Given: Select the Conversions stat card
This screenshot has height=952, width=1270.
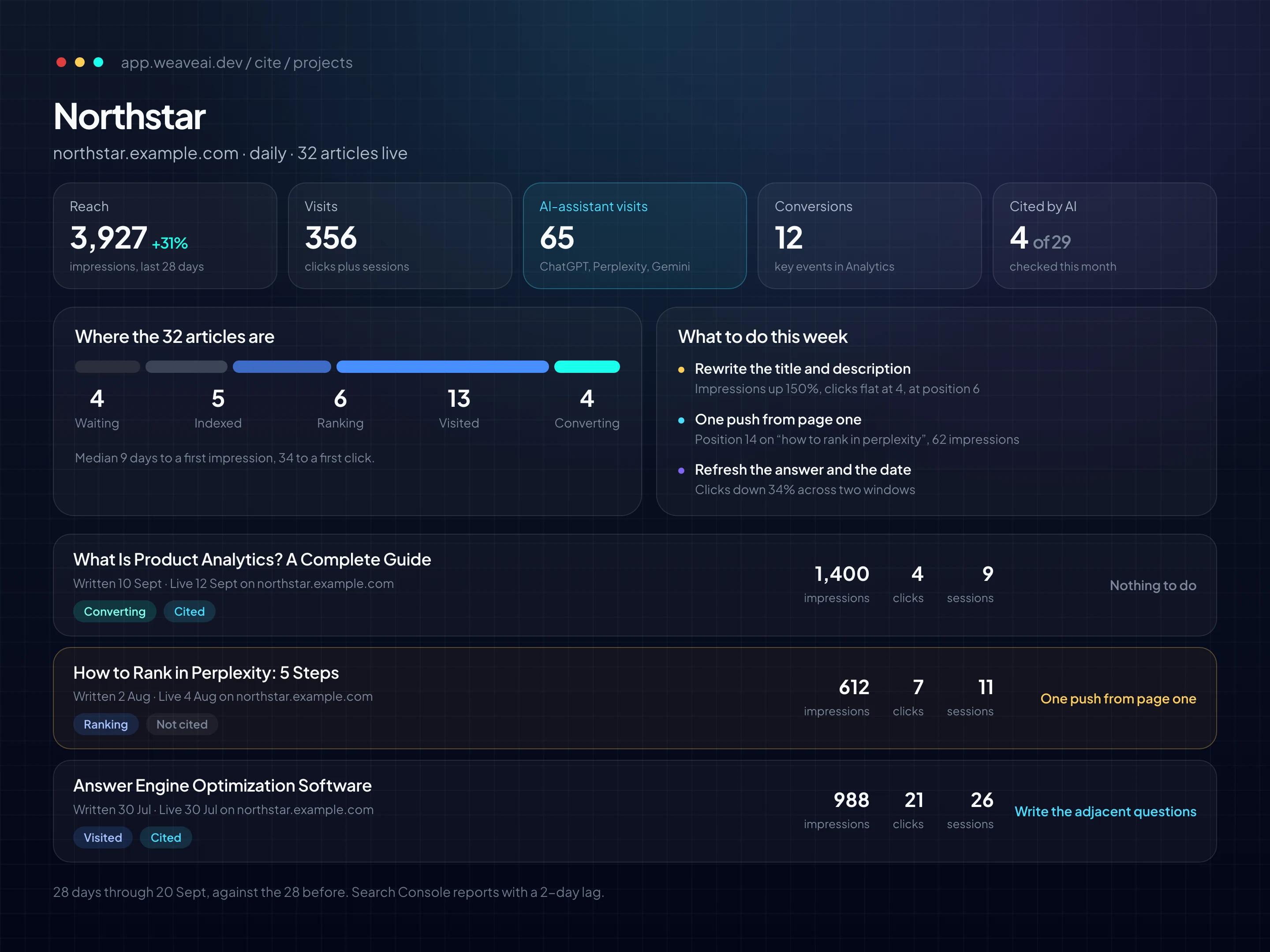Looking at the screenshot, I should click(x=869, y=236).
